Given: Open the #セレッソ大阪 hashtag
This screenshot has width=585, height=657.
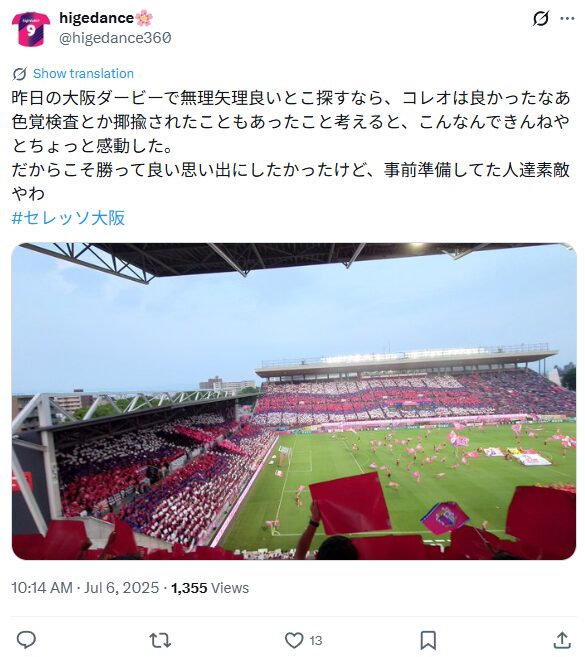Looking at the screenshot, I should coord(69,218).
